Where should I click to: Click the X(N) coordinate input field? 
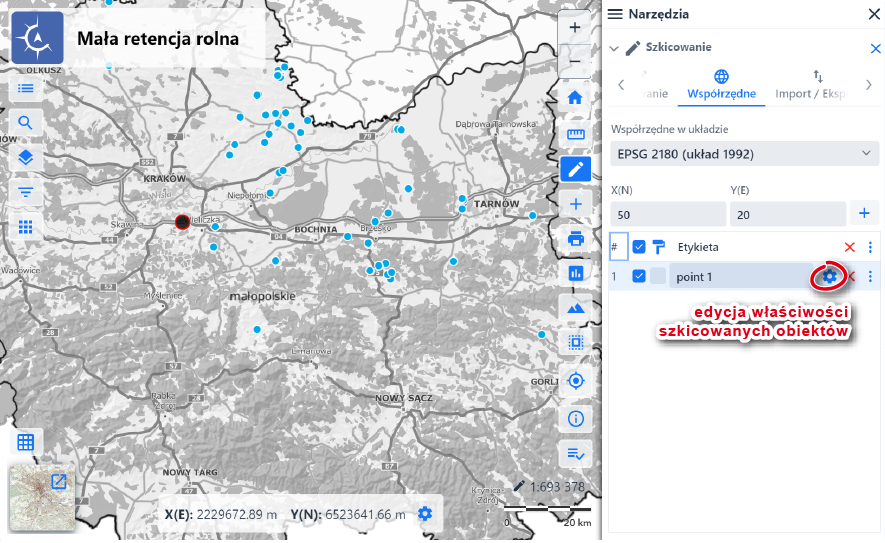point(667,214)
